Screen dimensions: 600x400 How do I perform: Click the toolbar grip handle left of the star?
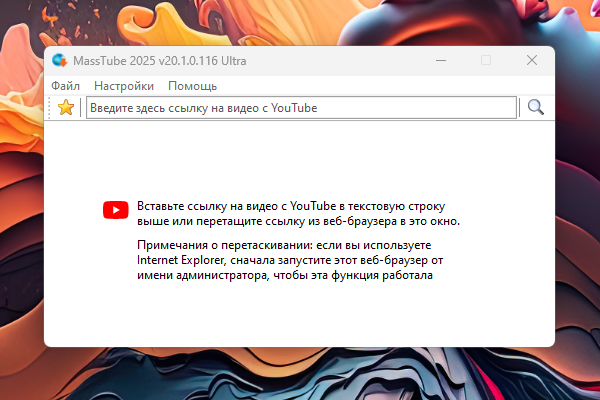[x=49, y=108]
